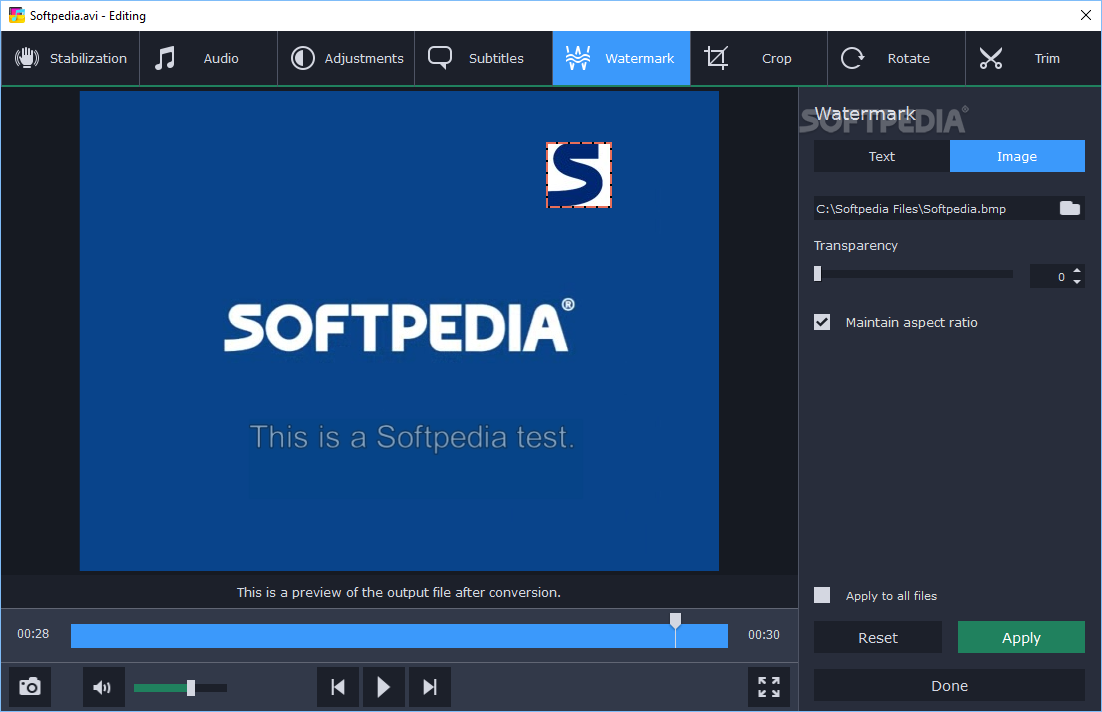Toggle fullscreen preview

point(769,687)
